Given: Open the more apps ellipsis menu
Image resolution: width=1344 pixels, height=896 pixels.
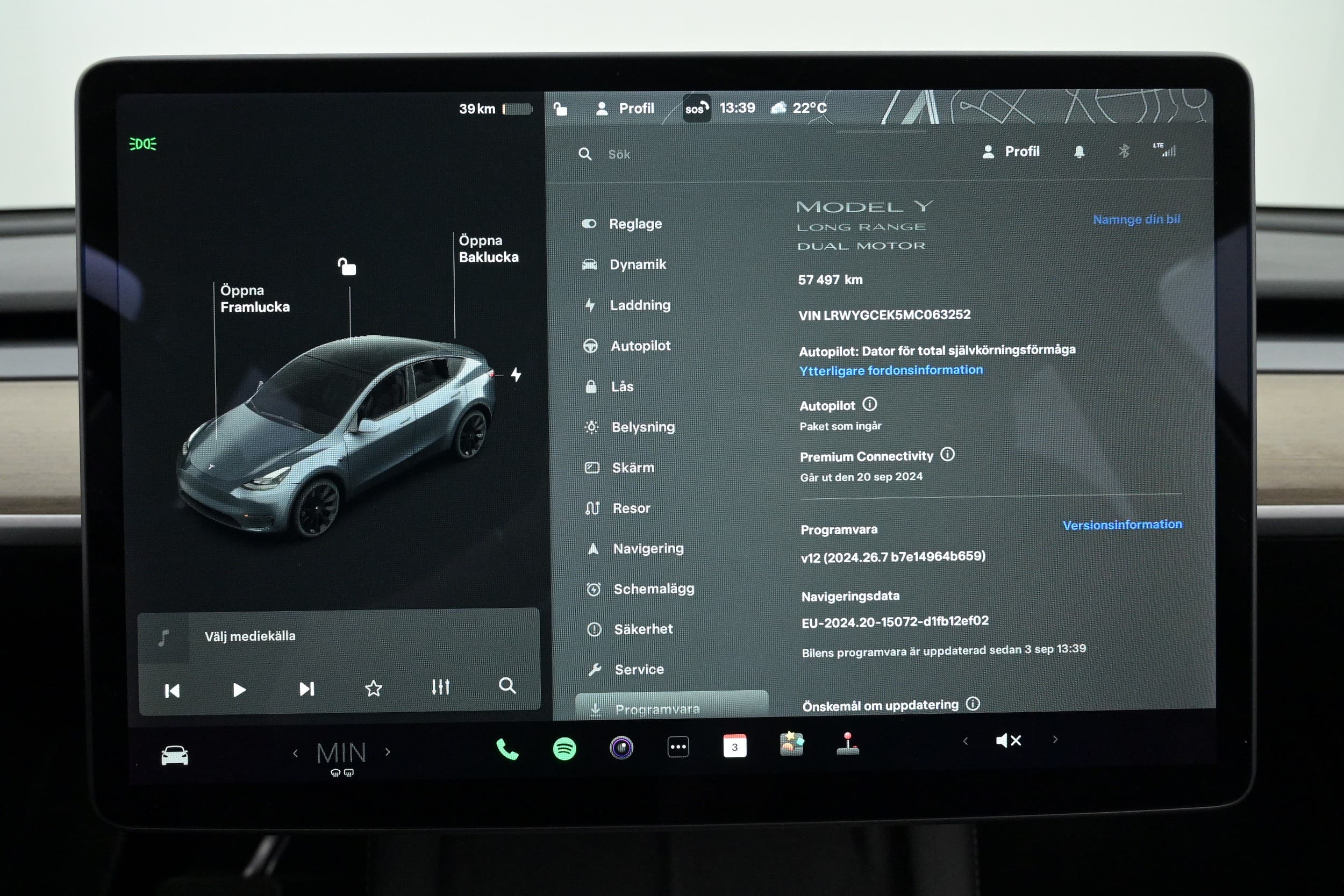Looking at the screenshot, I should (678, 747).
